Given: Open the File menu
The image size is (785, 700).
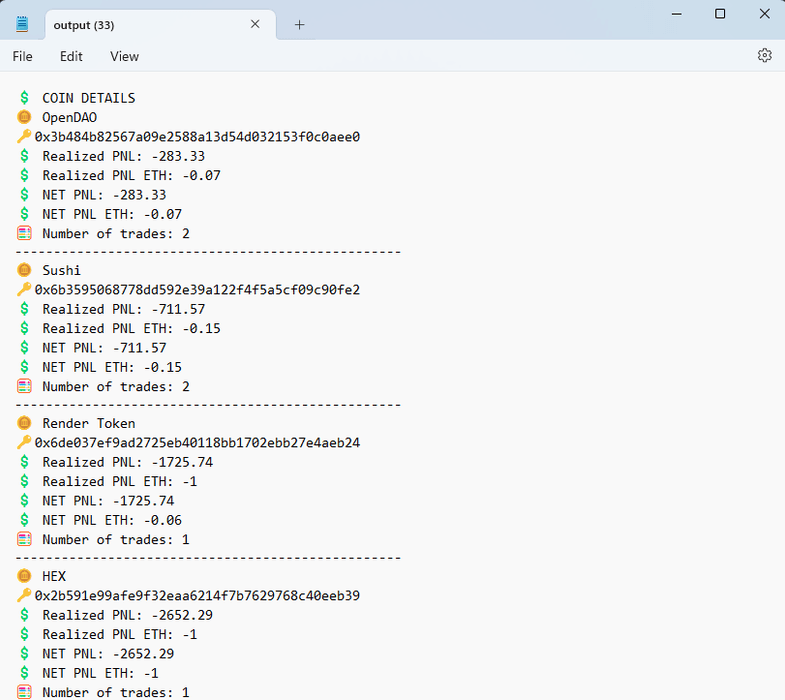Looking at the screenshot, I should point(23,56).
